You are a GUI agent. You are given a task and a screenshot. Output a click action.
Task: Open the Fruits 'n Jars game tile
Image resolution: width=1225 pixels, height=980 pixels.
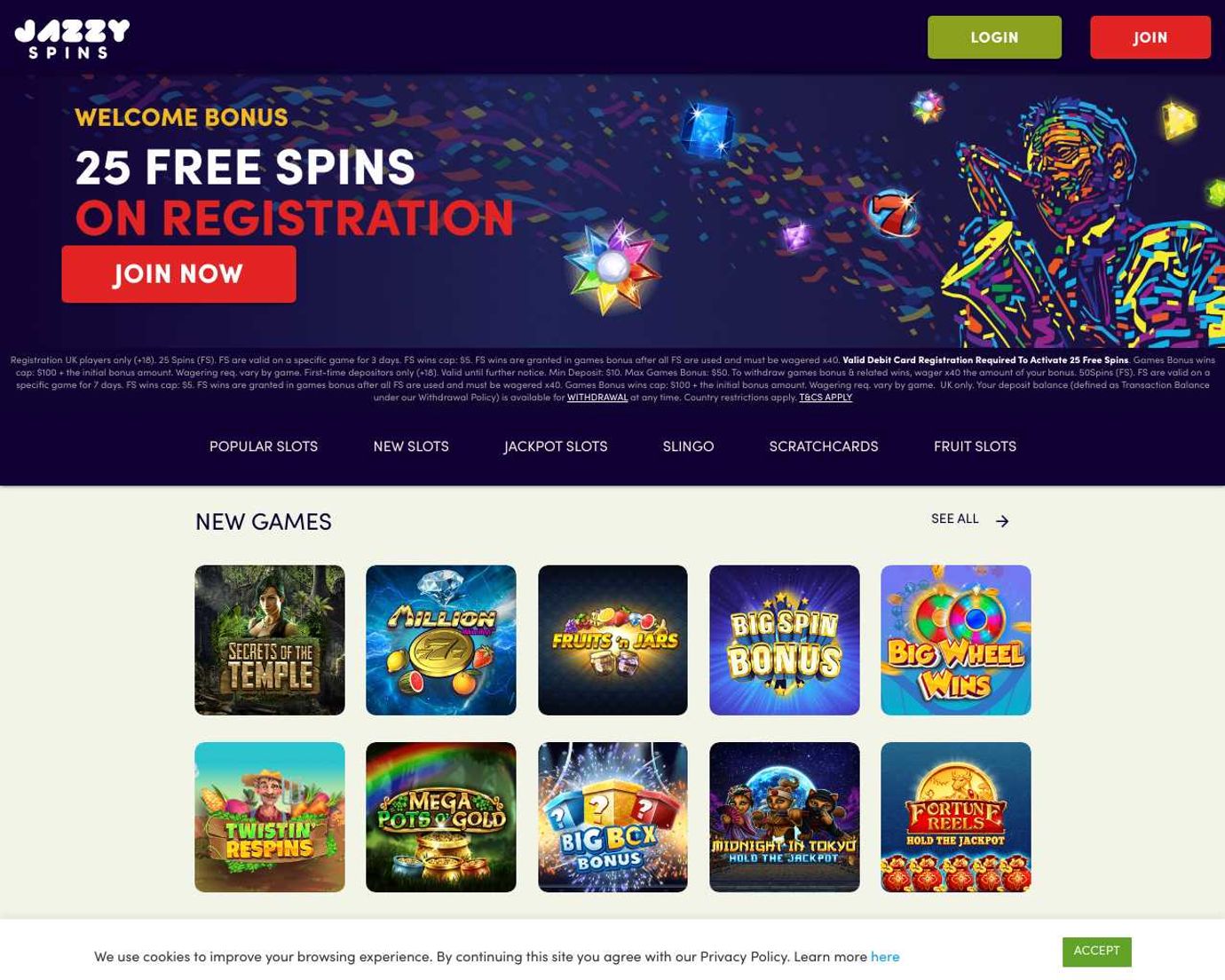tap(612, 640)
